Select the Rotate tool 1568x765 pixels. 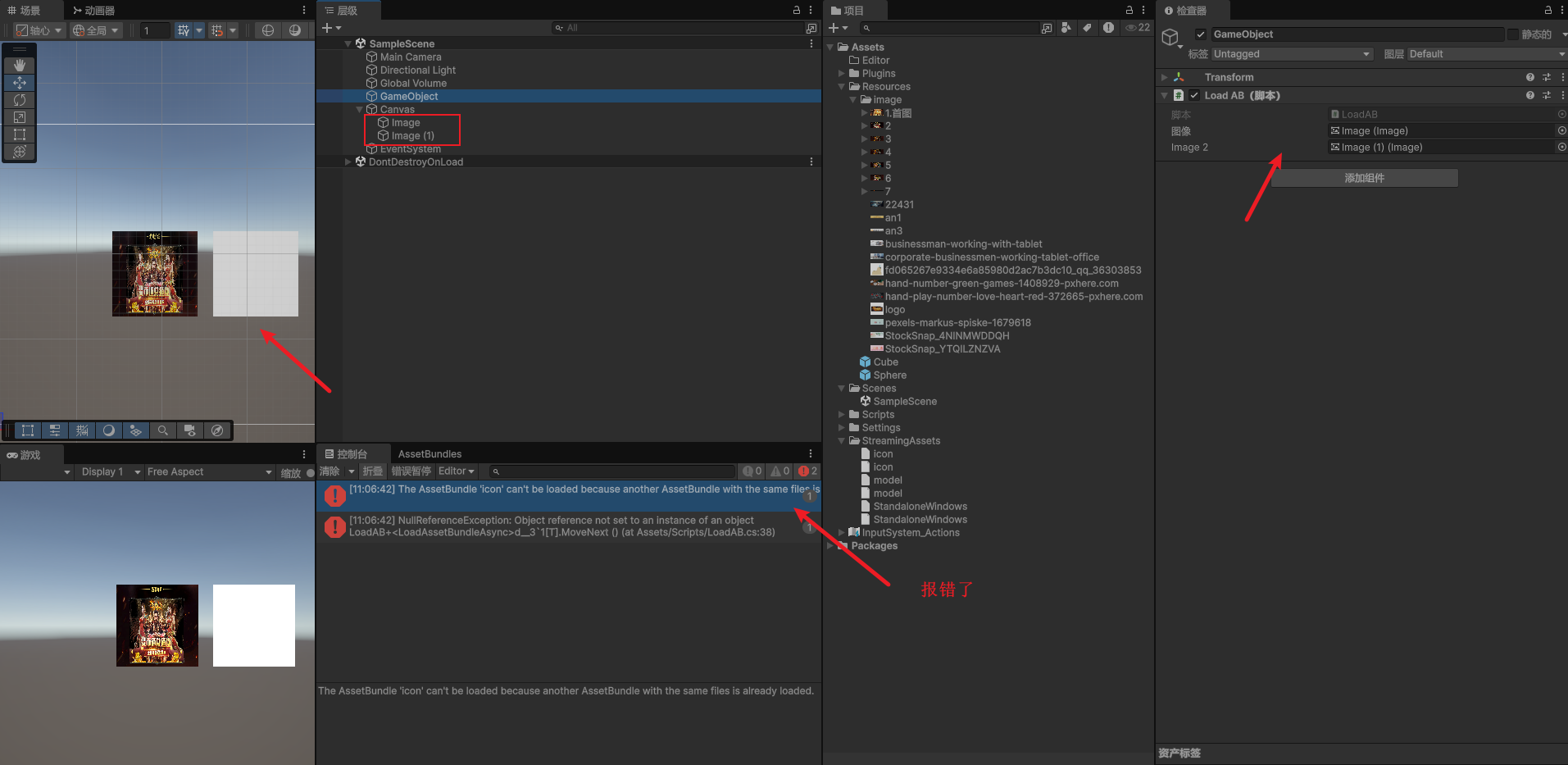click(19, 99)
